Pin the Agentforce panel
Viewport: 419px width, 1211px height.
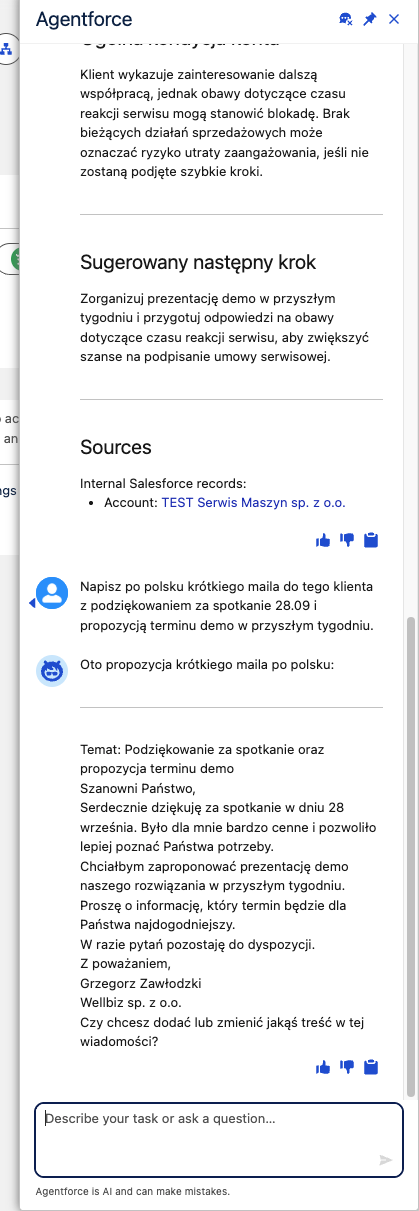370,19
